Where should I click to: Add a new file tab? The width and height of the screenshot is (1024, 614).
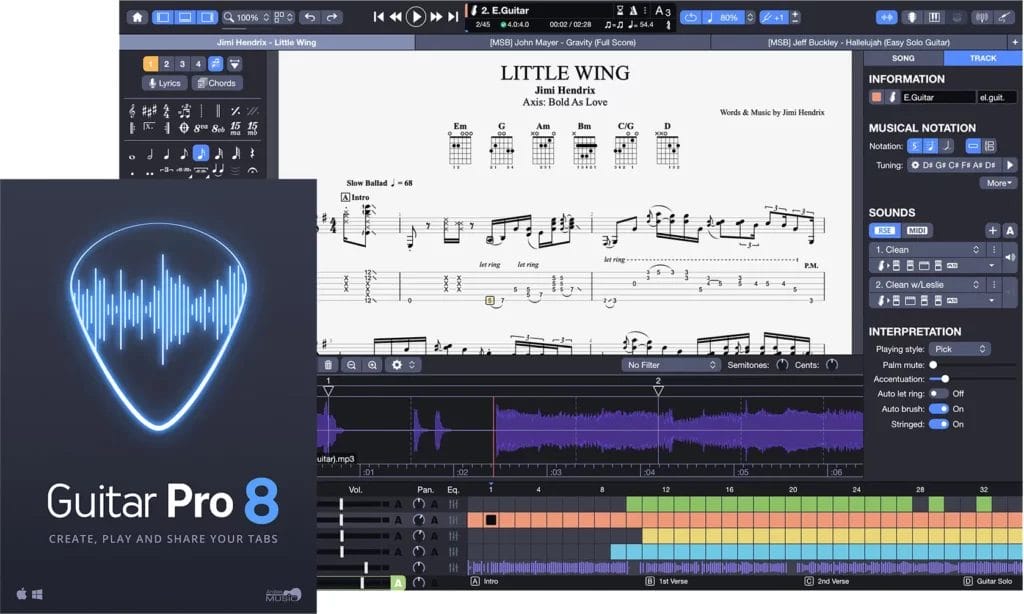(1015, 42)
